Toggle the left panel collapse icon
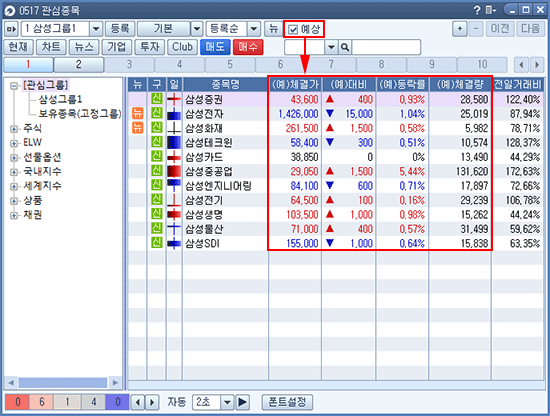 [11, 29]
